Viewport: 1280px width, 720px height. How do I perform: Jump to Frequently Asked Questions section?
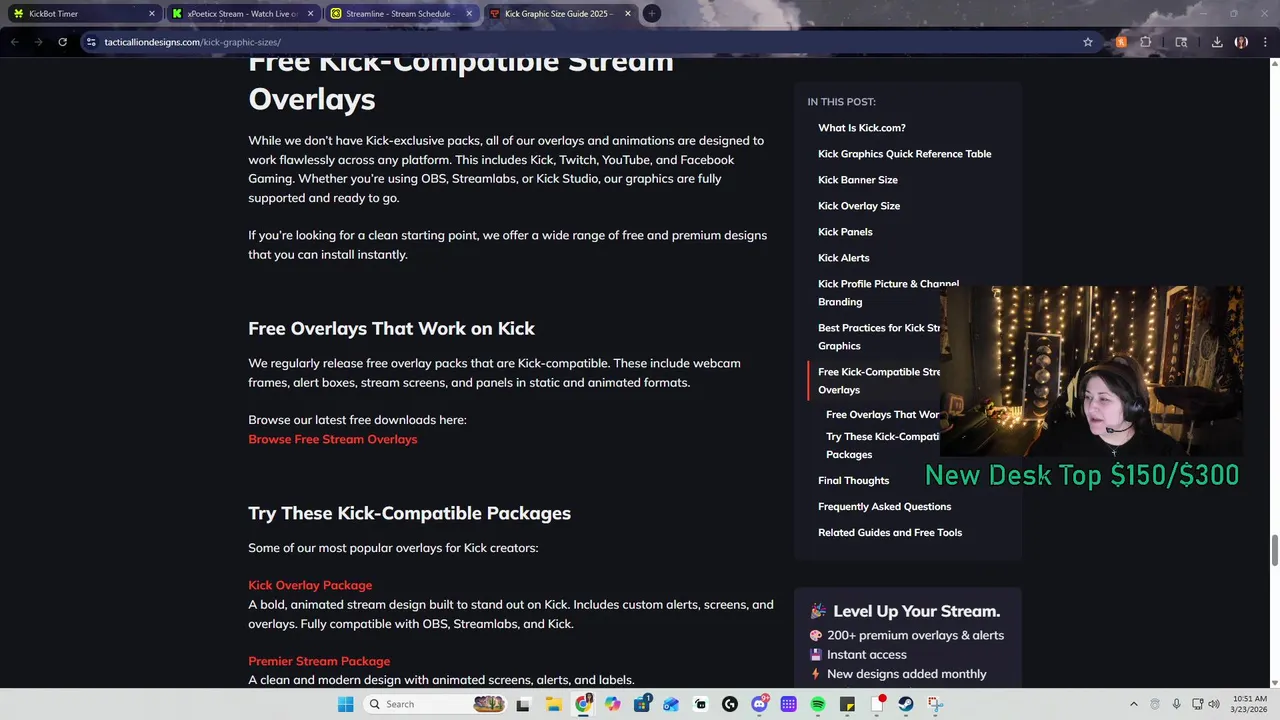pos(885,507)
